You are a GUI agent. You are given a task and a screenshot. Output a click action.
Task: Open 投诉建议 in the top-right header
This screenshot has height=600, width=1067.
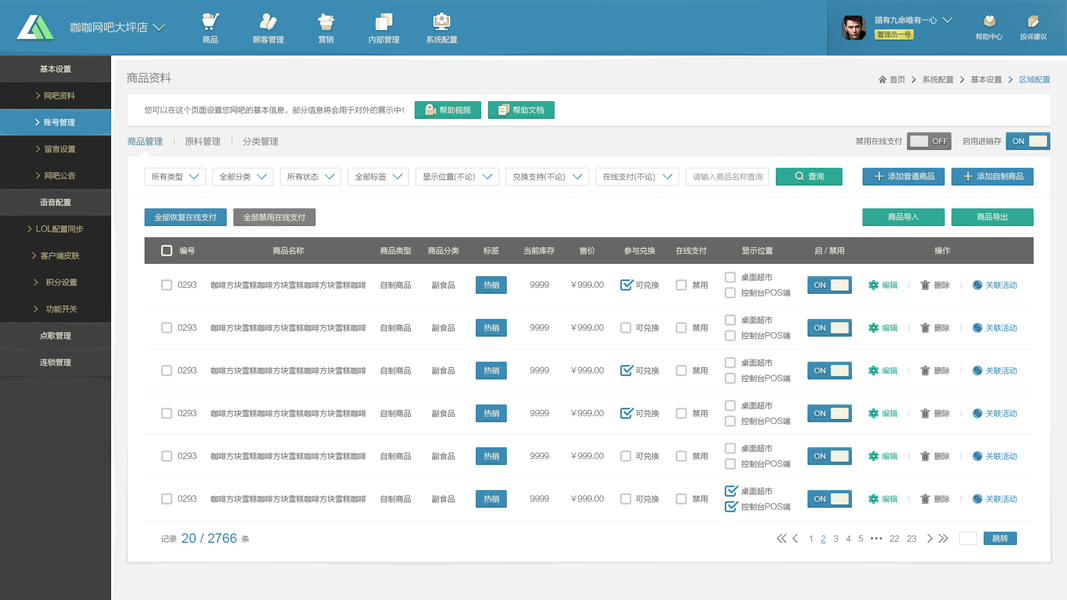coord(1033,28)
